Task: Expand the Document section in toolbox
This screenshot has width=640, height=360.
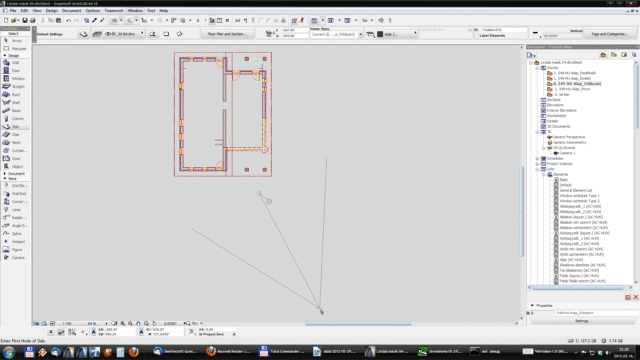Action: pos(4,173)
